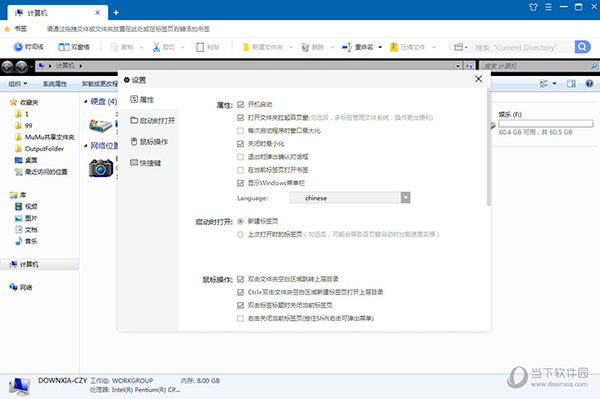Enable 右击关闭当前标签页 checkbox

[240, 318]
